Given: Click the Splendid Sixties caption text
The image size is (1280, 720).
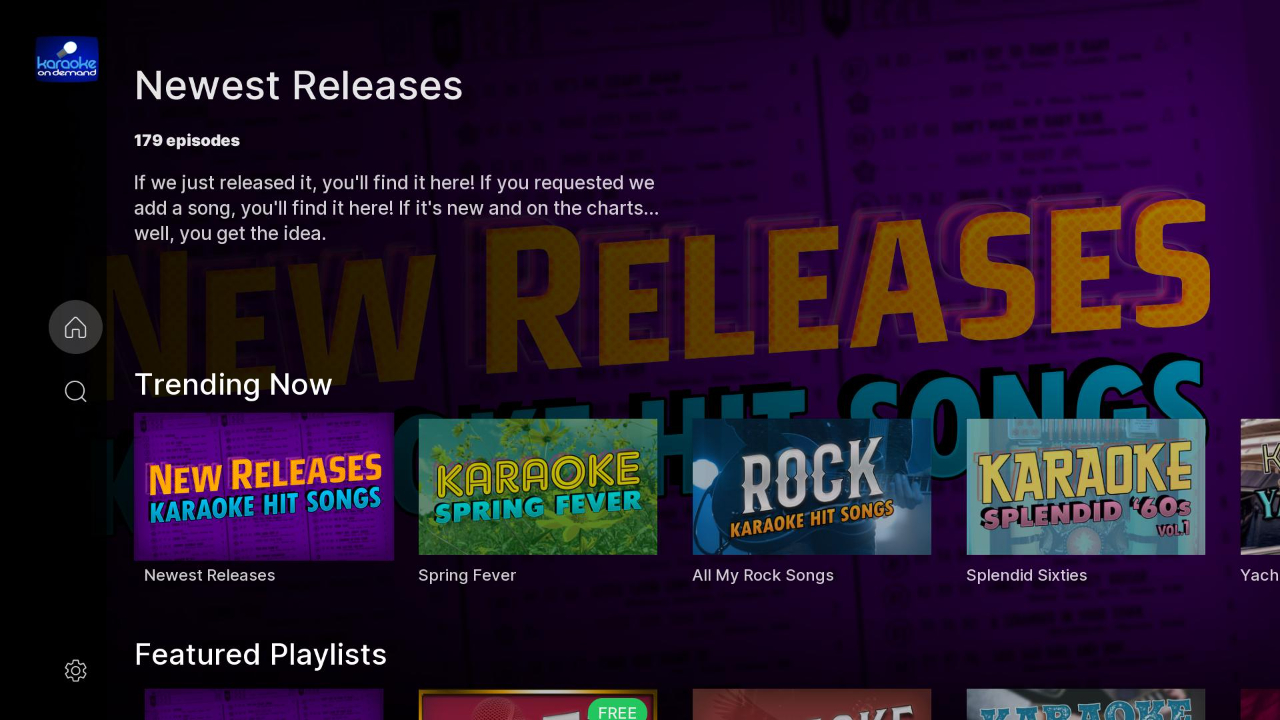Looking at the screenshot, I should pyautogui.click(x=1026, y=575).
